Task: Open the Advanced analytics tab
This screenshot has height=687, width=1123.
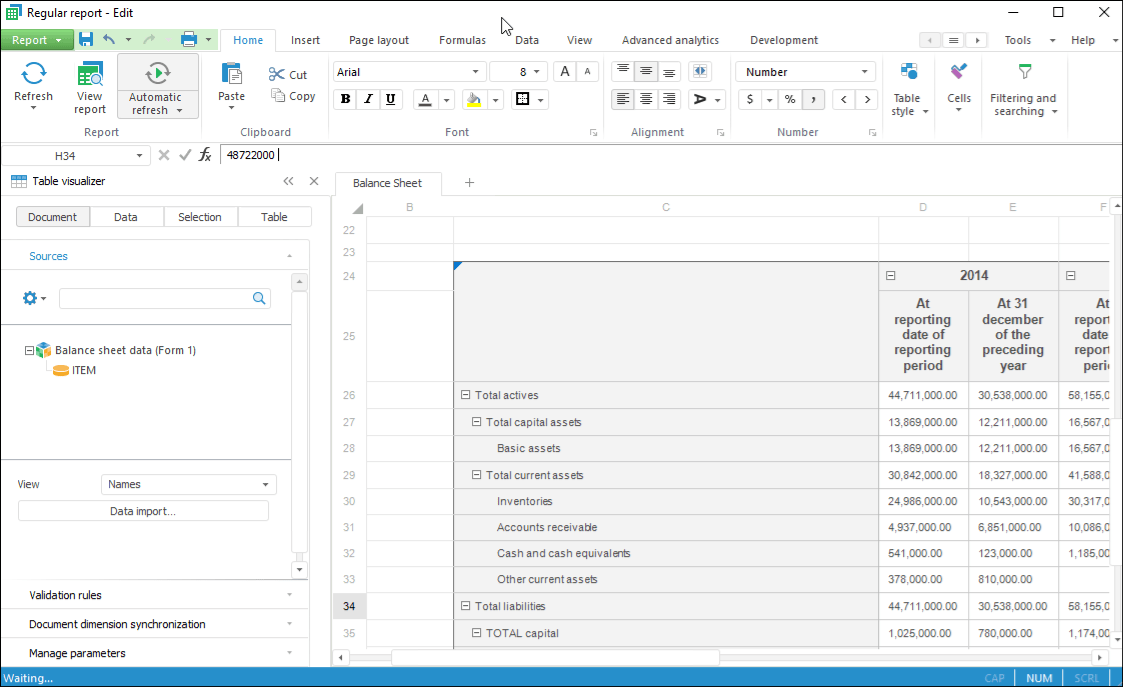Action: [669, 40]
